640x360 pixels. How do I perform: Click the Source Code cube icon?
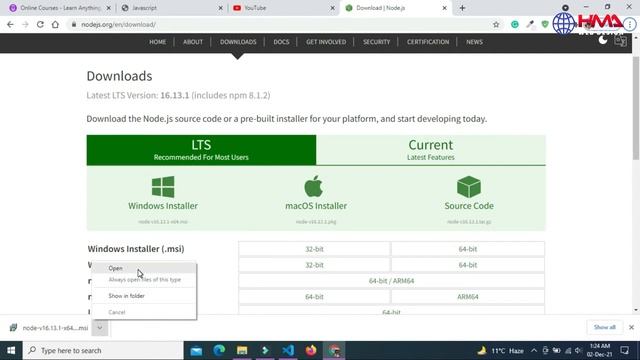pyautogui.click(x=469, y=187)
